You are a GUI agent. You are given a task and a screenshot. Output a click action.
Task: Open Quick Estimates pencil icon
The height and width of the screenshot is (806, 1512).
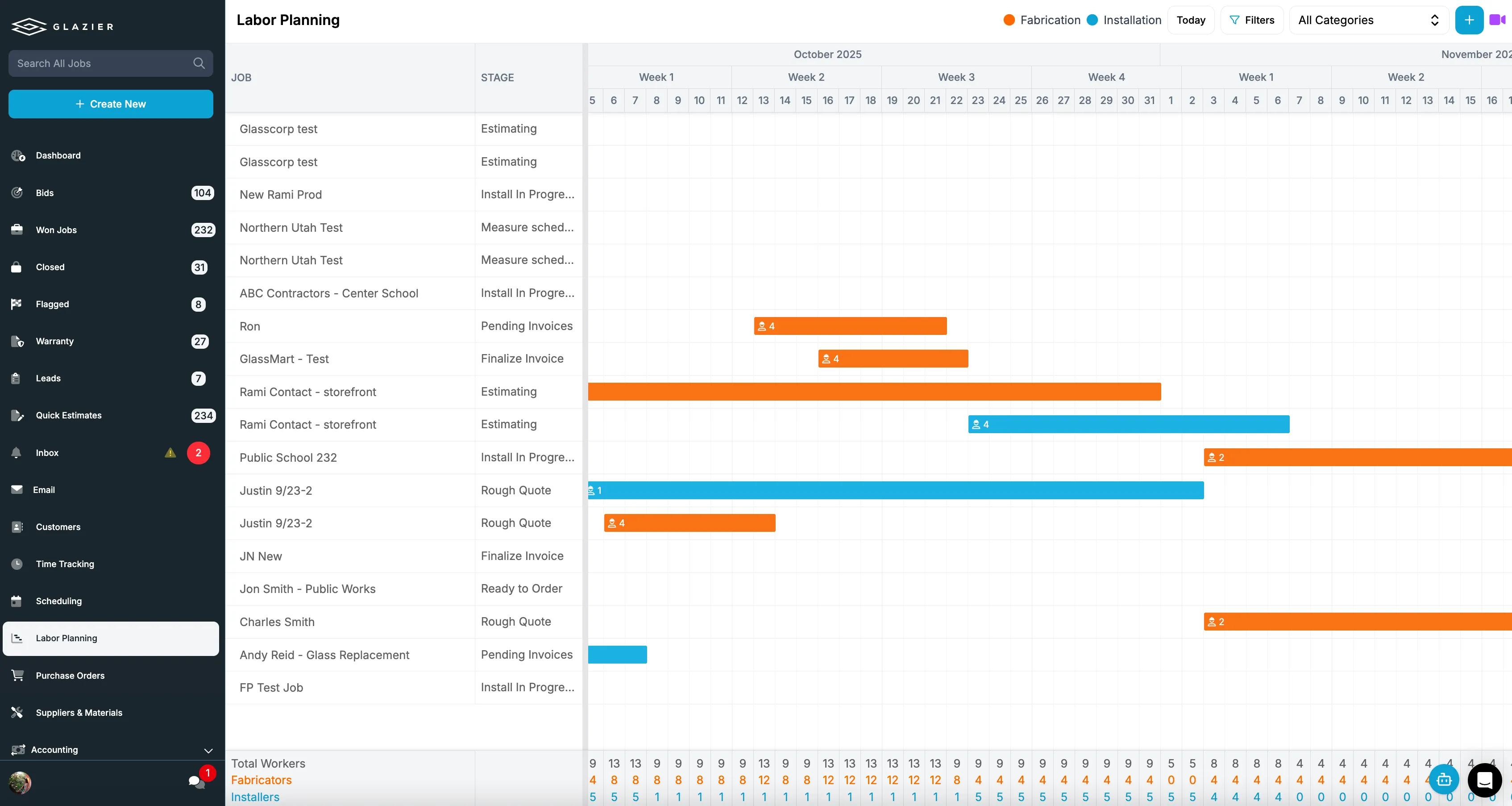tap(17, 415)
